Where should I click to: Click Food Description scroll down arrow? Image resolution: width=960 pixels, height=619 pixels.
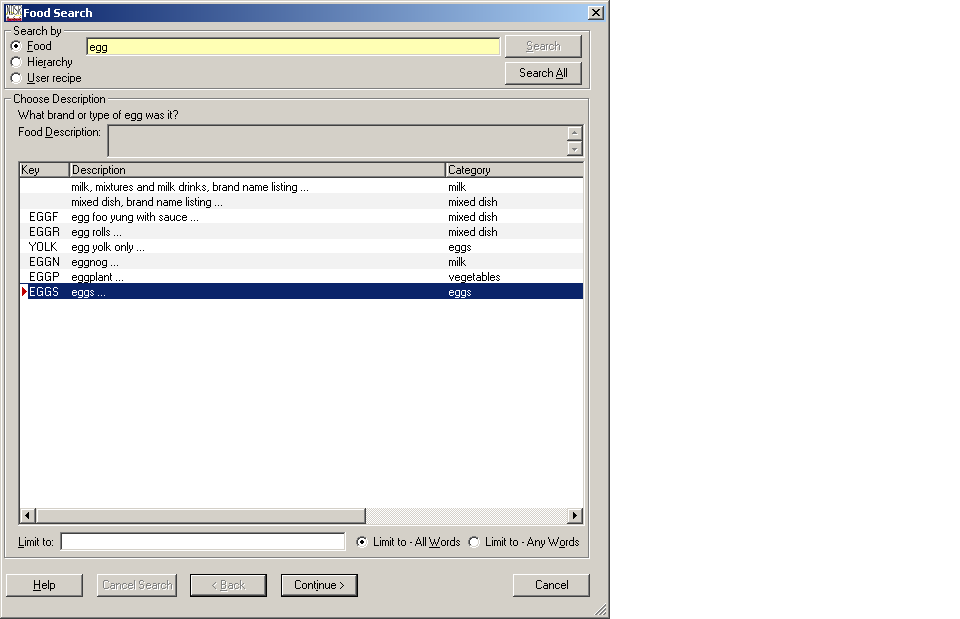574,148
